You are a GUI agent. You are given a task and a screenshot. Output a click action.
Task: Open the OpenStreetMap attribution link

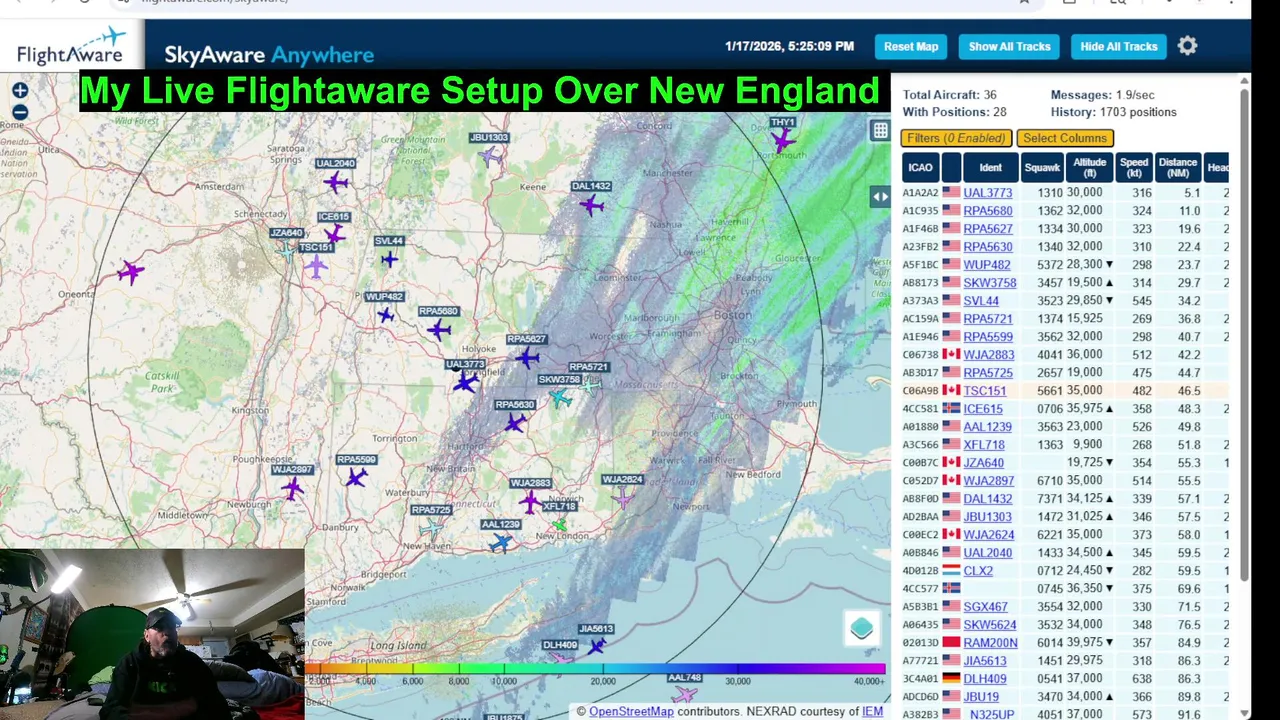tap(631, 711)
